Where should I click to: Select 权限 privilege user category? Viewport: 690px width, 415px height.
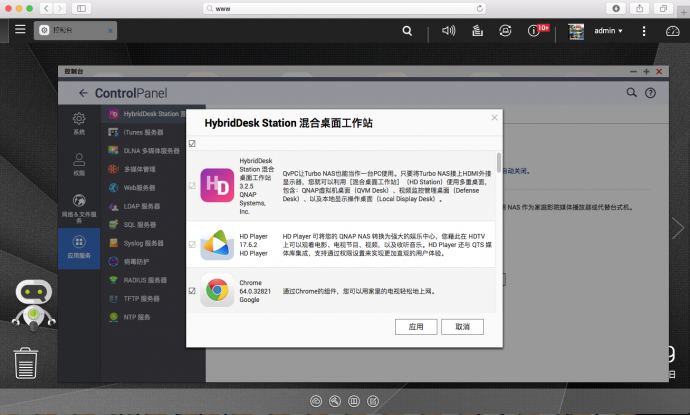(x=79, y=164)
